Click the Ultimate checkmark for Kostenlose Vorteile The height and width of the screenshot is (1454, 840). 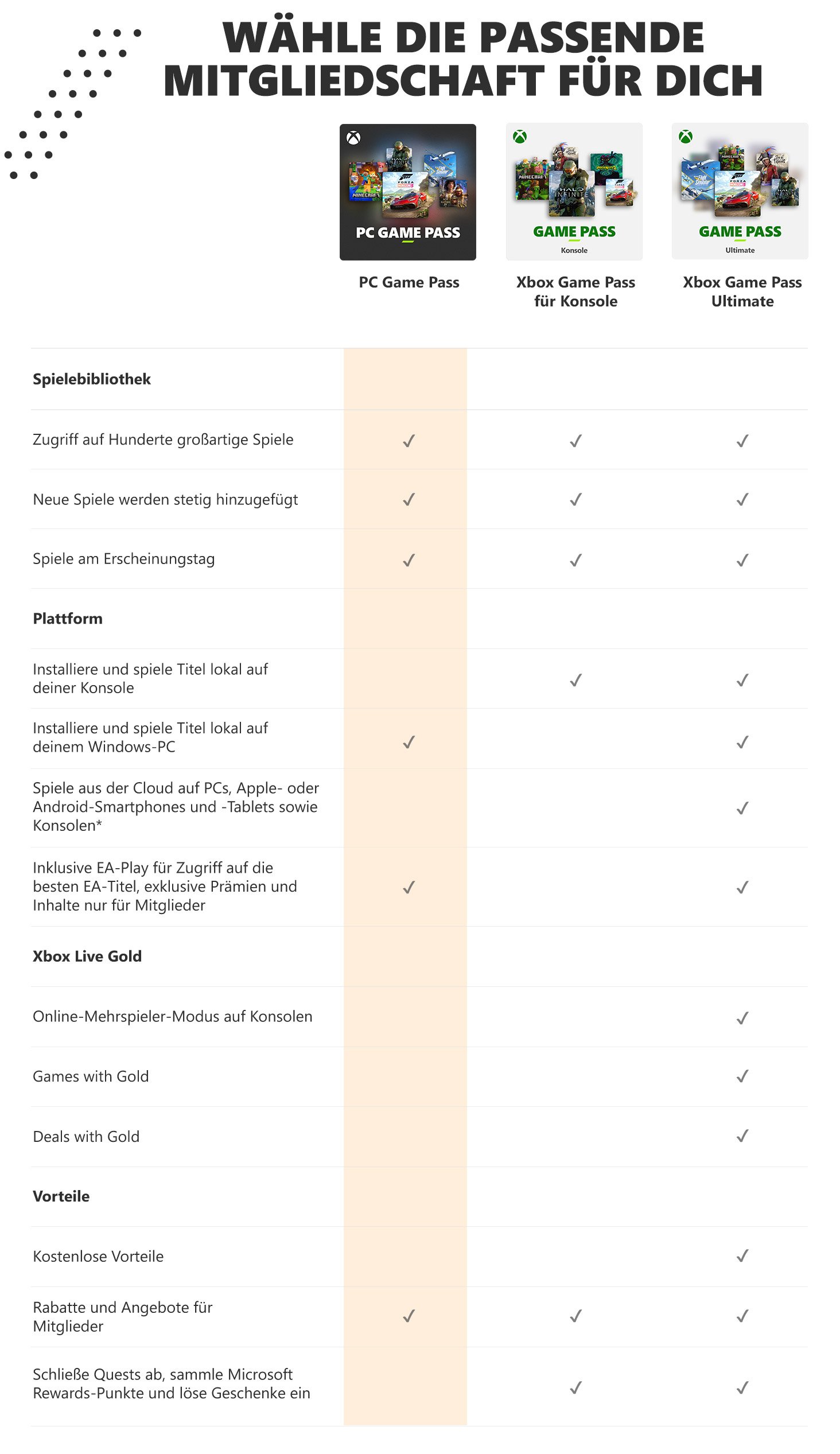[742, 1256]
